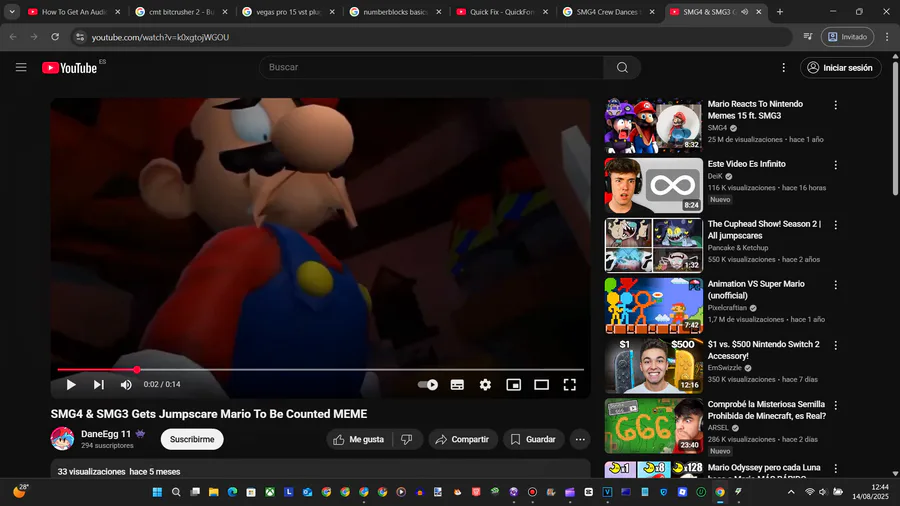Open Chrome three-dot menu
This screenshot has width=900, height=506.
pyautogui.click(x=887, y=37)
